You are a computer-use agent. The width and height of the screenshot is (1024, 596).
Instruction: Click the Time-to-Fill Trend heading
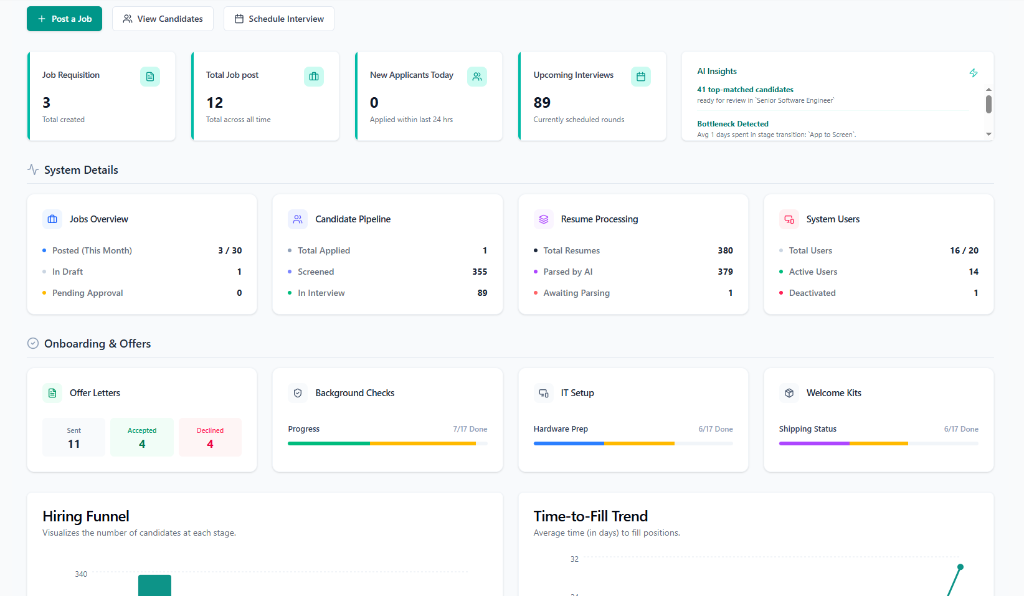coord(590,516)
